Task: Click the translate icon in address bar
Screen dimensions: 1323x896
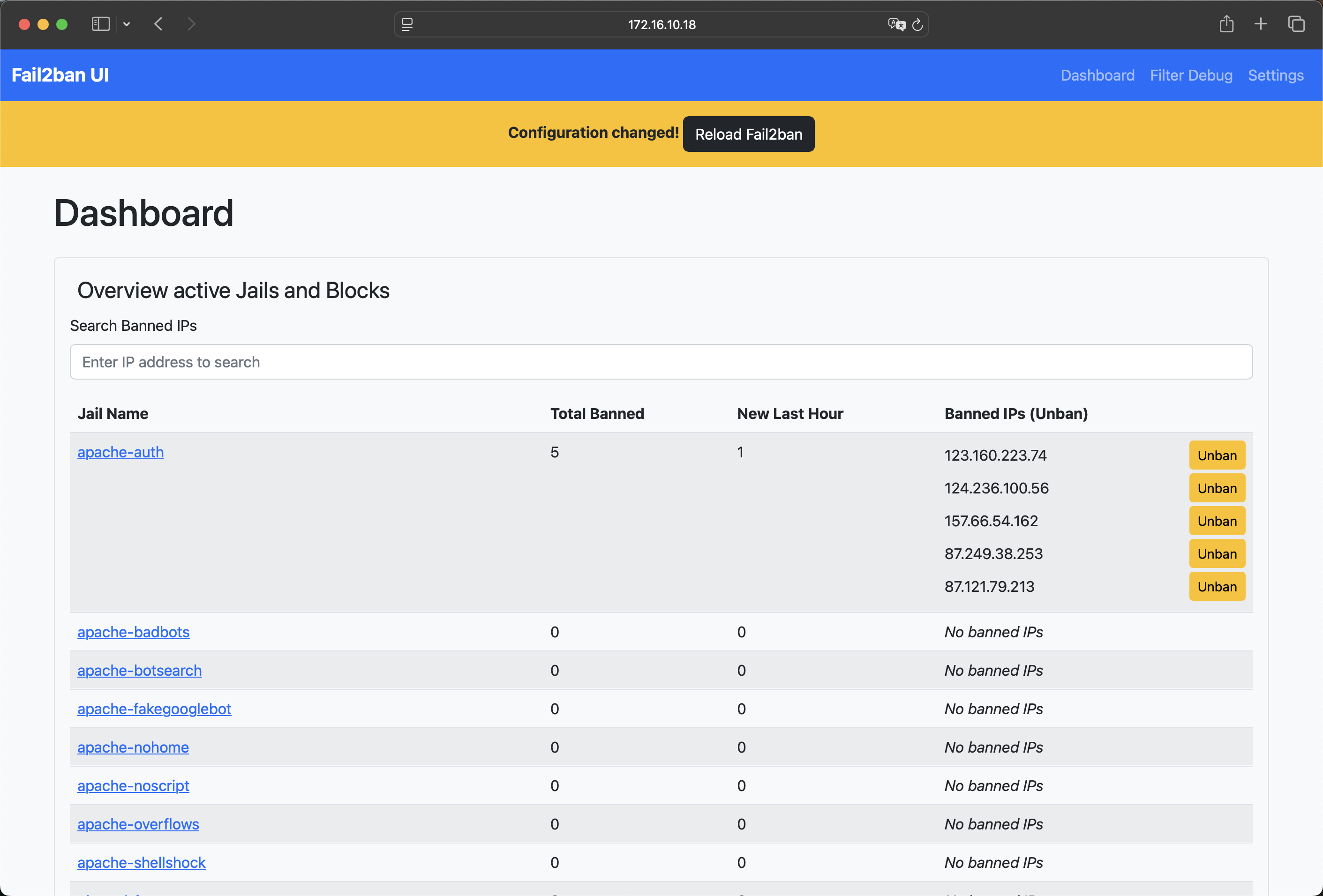Action: 896,24
